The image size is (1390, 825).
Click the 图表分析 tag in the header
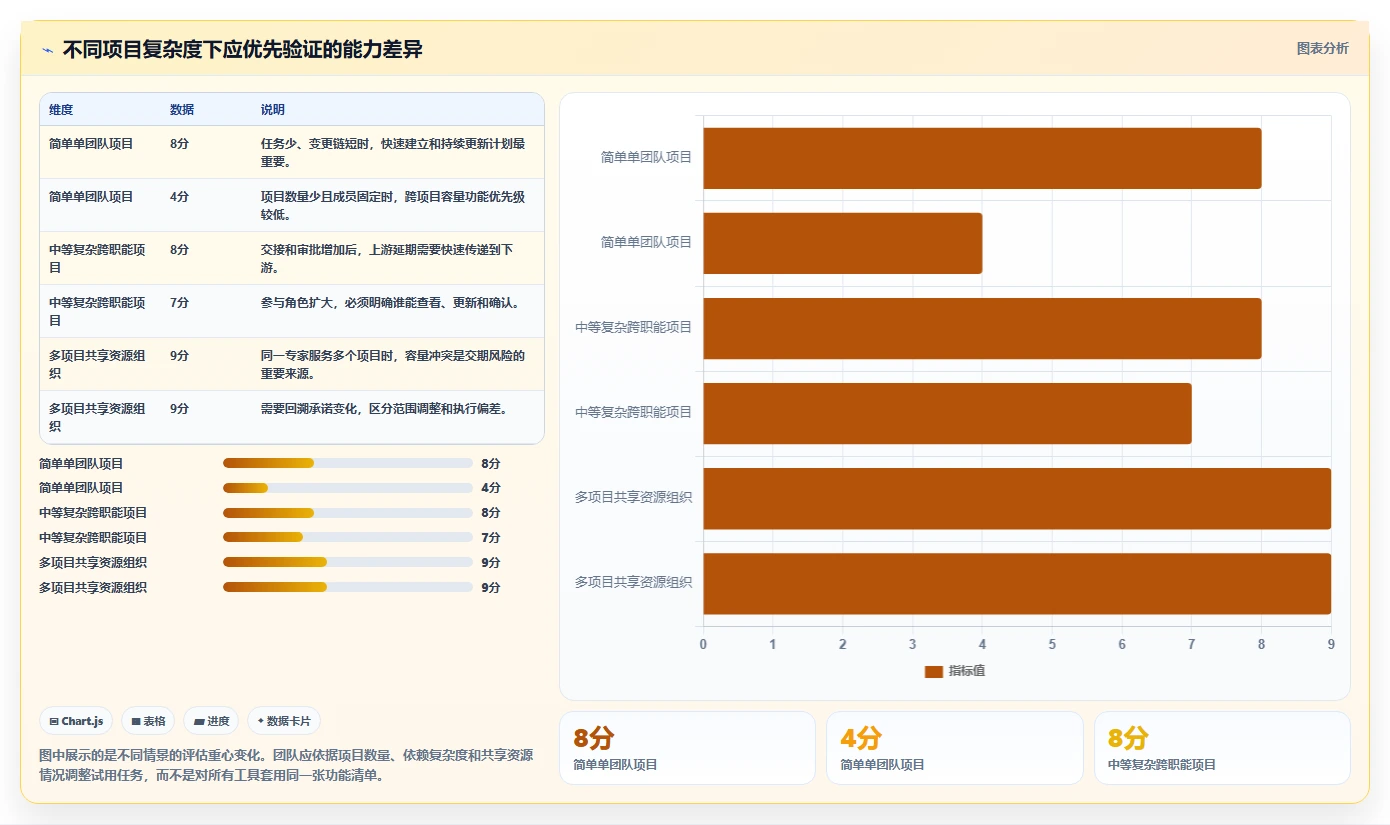tap(1322, 48)
